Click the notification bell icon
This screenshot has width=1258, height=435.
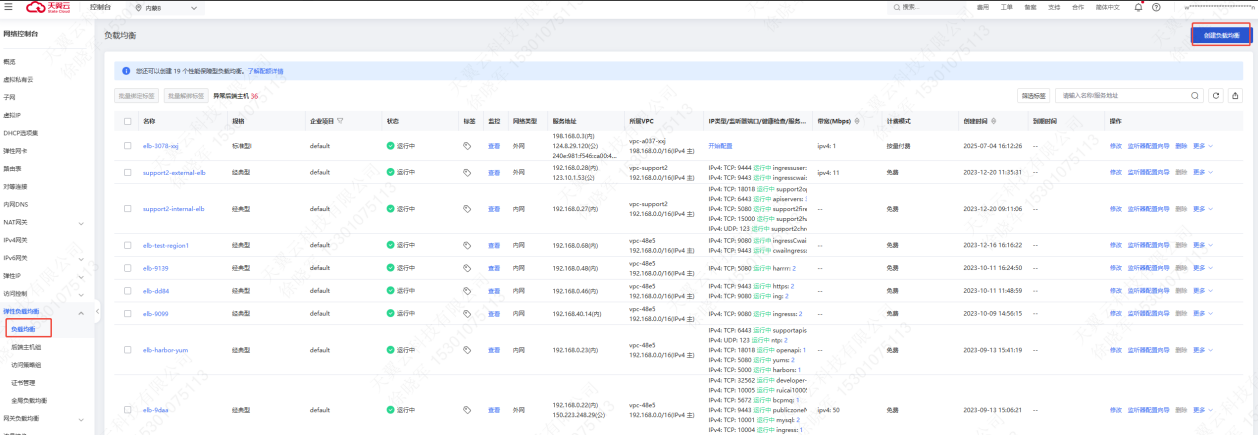1138,7
